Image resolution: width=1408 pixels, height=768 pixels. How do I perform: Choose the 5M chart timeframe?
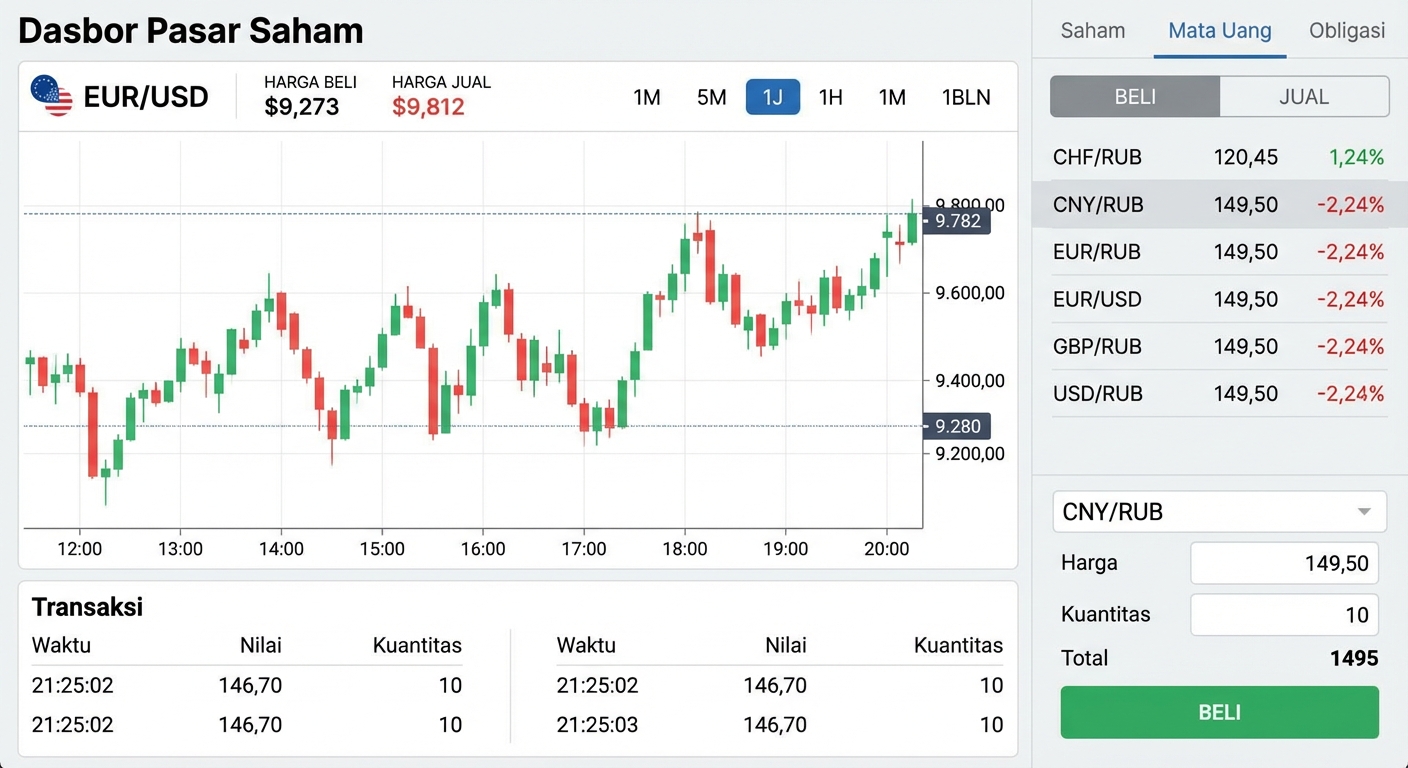point(711,97)
